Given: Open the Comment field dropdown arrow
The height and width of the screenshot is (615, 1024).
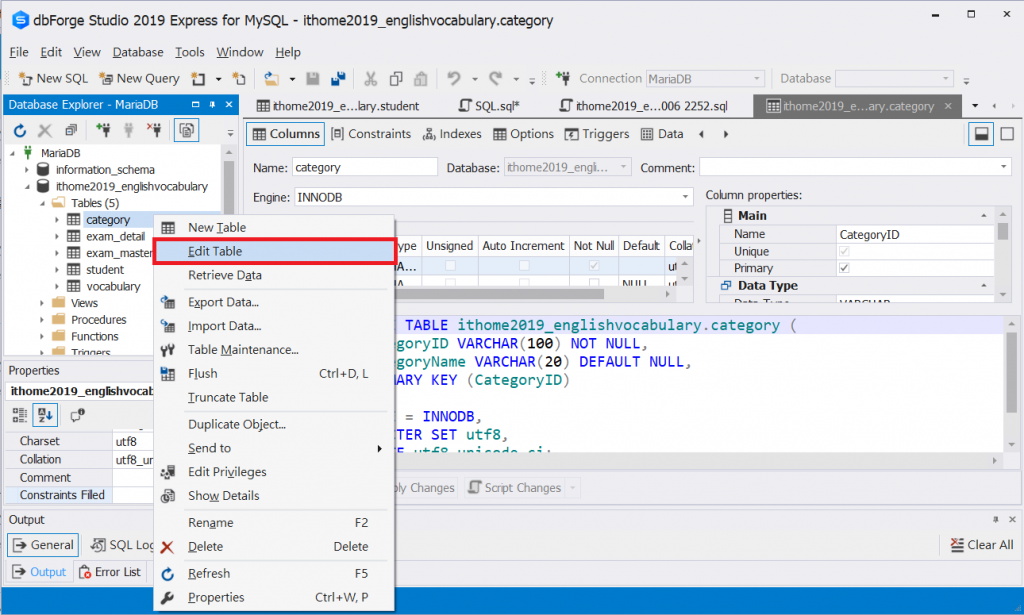Looking at the screenshot, I should [1004, 167].
